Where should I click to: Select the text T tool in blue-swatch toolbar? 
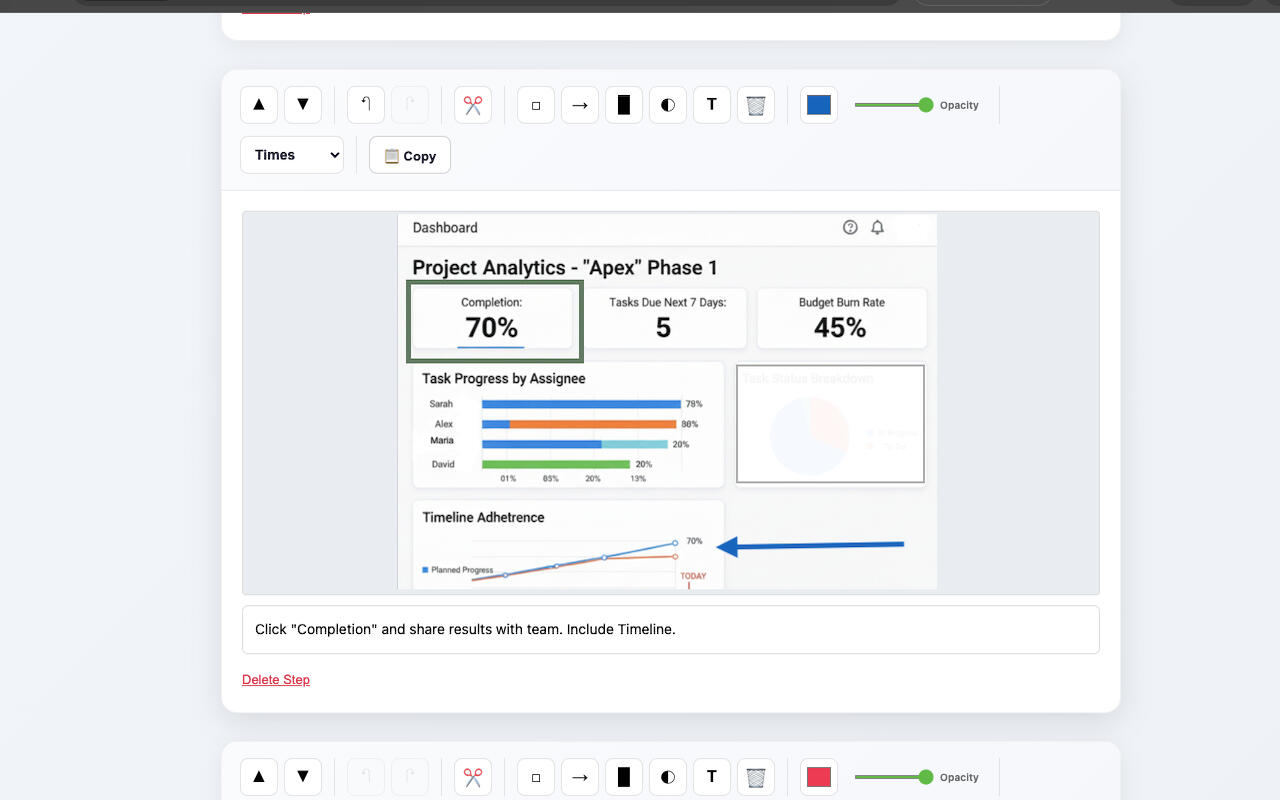pos(712,105)
